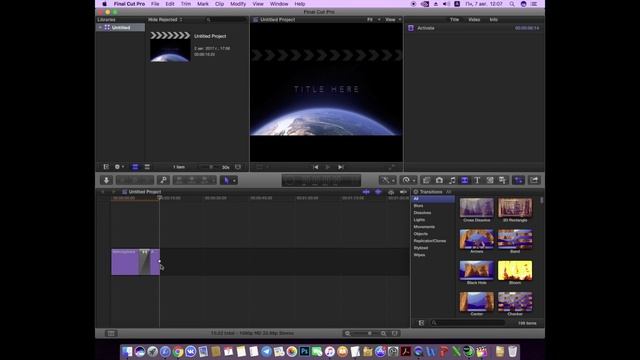640x360 pixels.
Task: Open the Mark menu
Action: (203, 4)
